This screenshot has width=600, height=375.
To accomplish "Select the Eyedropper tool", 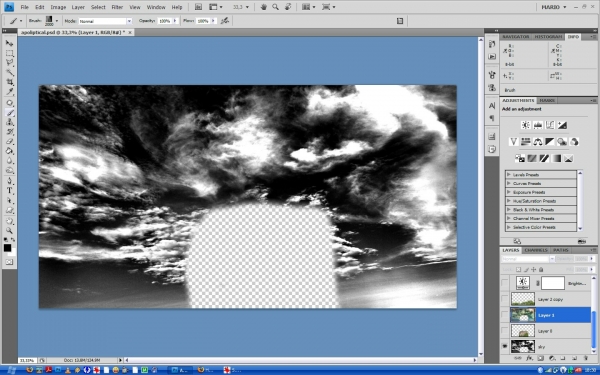I will click(x=10, y=91).
